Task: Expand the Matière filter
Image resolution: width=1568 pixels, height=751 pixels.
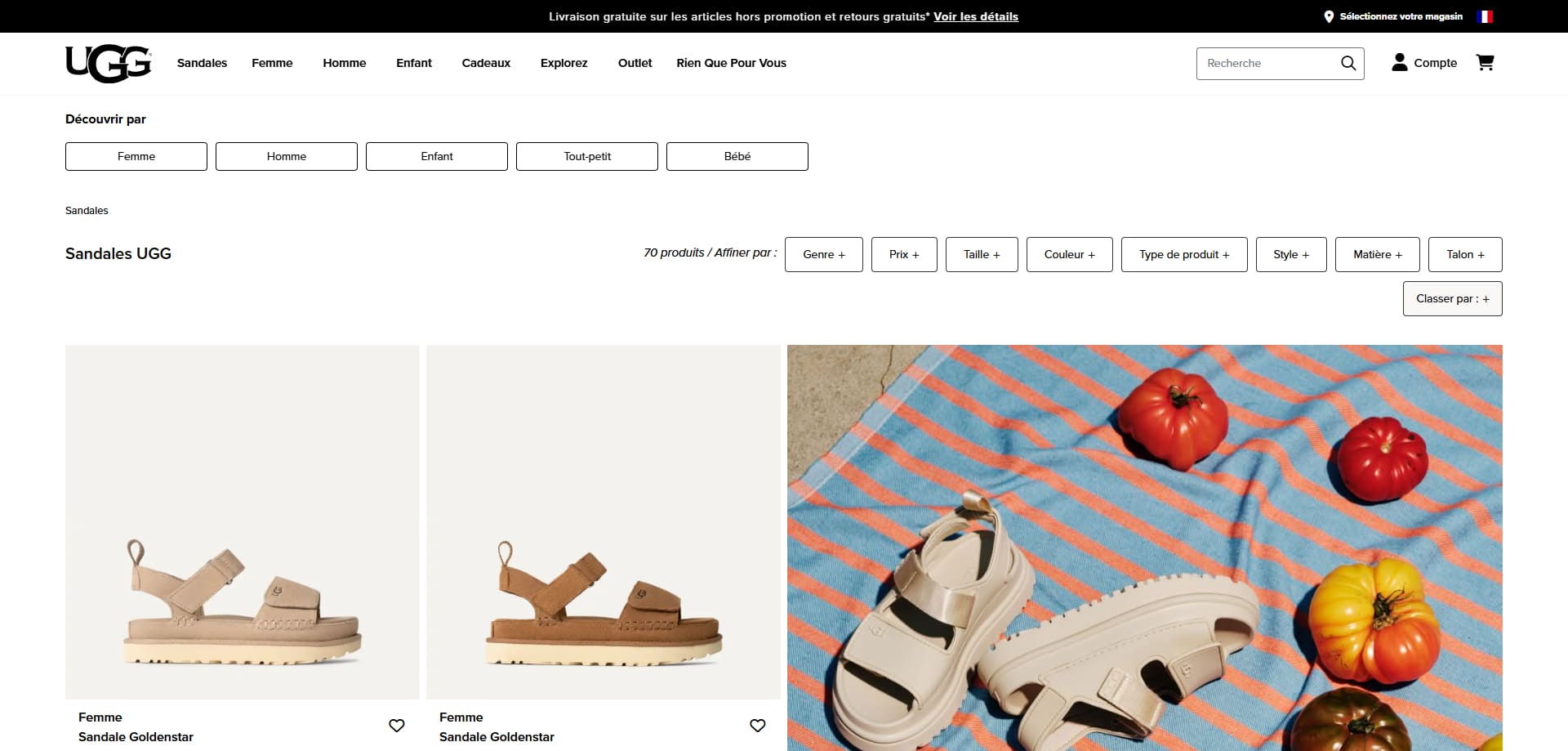Action: pyautogui.click(x=1378, y=254)
